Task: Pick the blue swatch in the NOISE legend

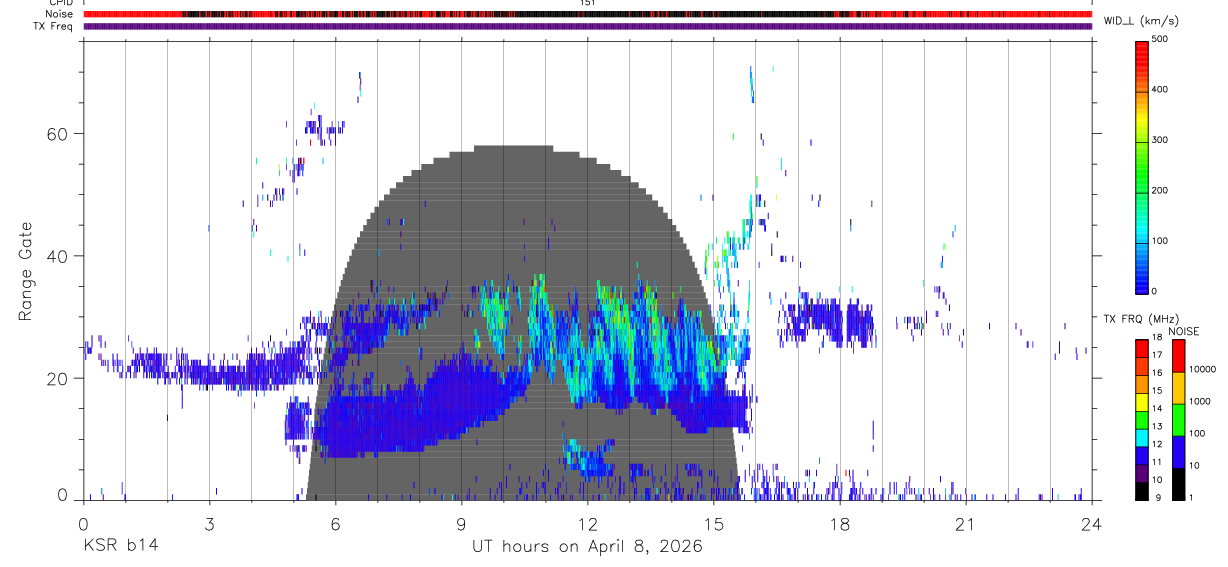Action: click(x=1177, y=451)
